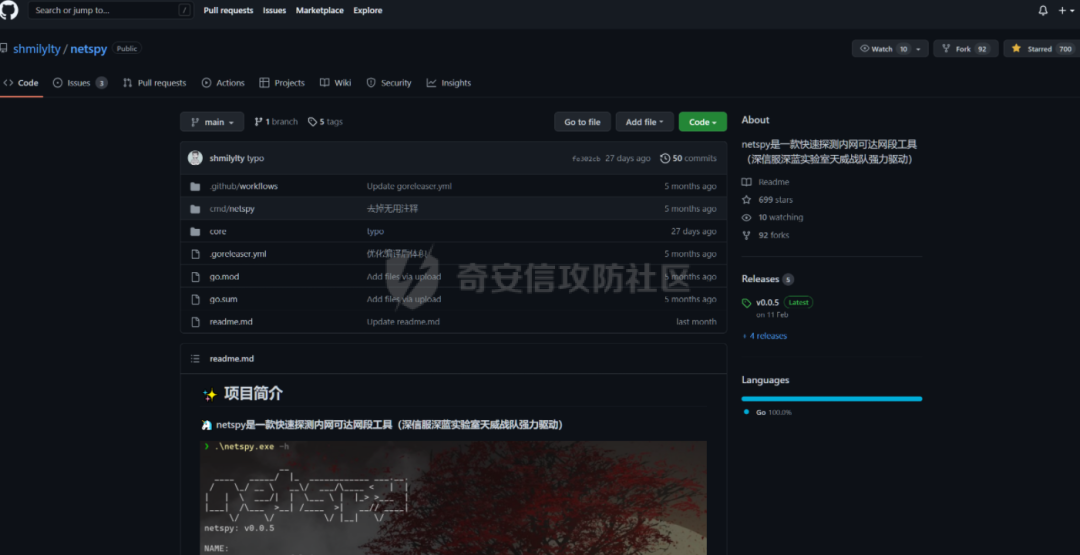Open the readme outline list icon
Image resolution: width=1080 pixels, height=555 pixels.
[195, 359]
